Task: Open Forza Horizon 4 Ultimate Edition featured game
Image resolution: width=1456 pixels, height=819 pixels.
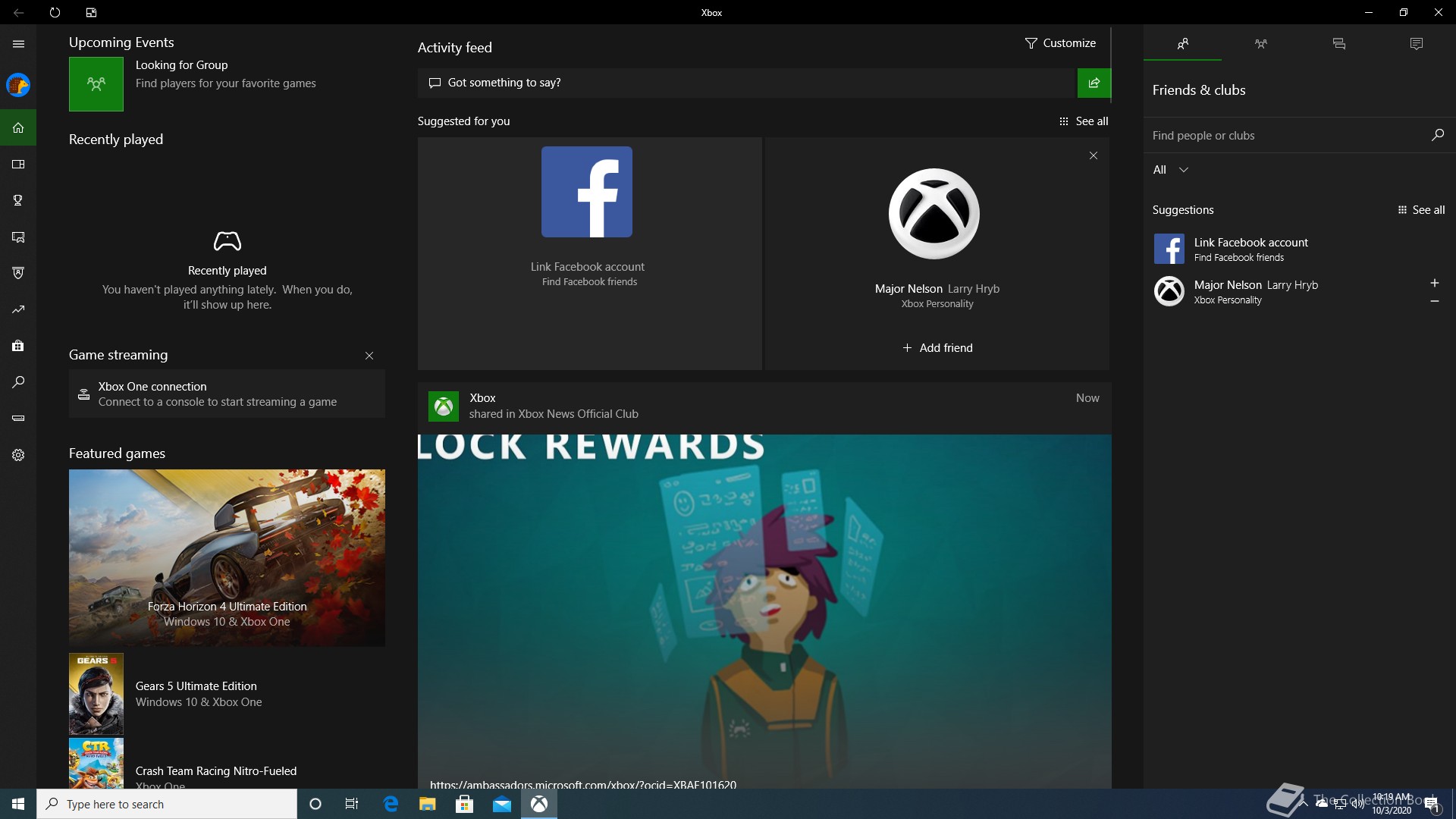Action: [x=227, y=558]
